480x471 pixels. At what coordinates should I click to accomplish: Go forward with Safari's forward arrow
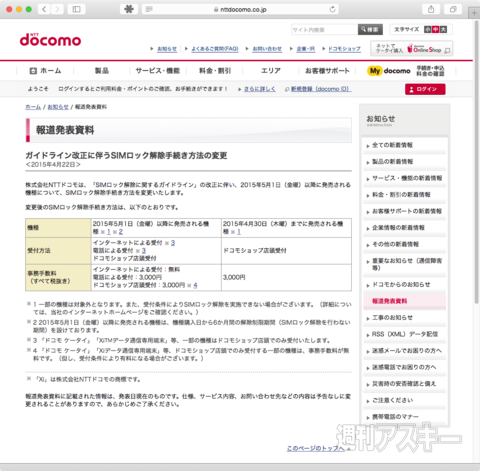point(57,9)
